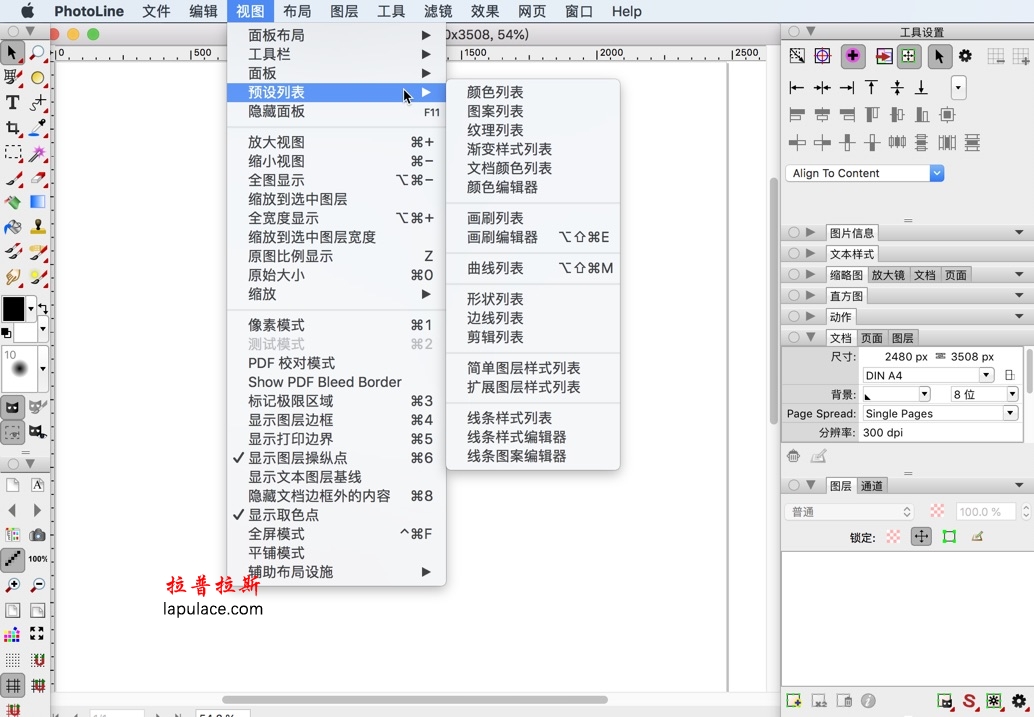Pick the Magic Wand tool

pyautogui.click(x=38, y=153)
